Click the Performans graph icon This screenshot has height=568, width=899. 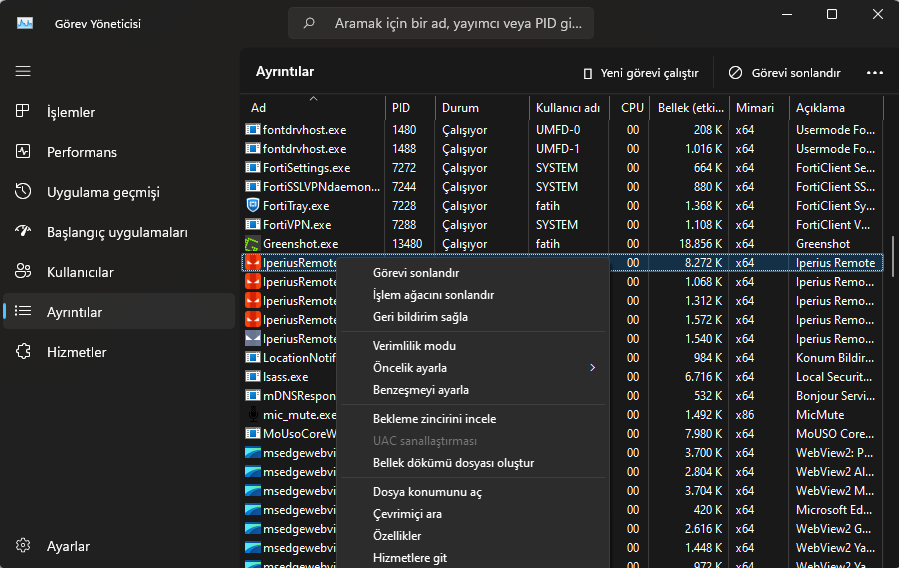[23, 151]
